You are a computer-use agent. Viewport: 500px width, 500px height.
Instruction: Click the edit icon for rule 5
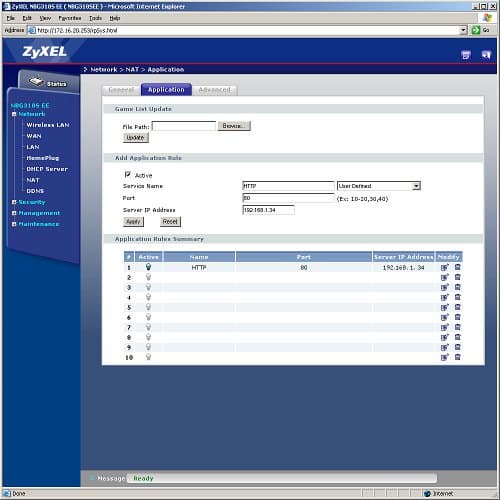point(445,307)
